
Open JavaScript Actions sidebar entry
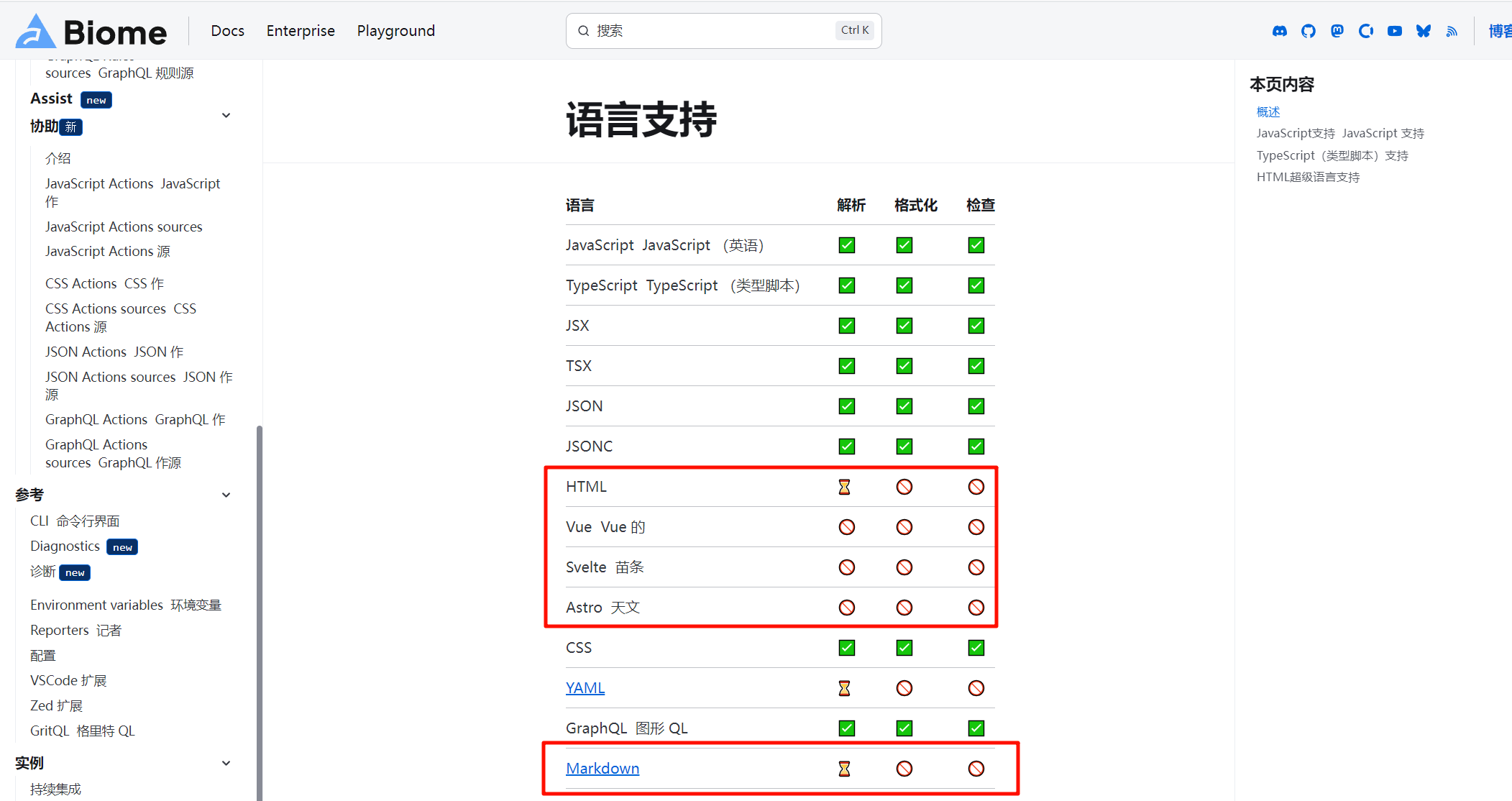coord(133,193)
